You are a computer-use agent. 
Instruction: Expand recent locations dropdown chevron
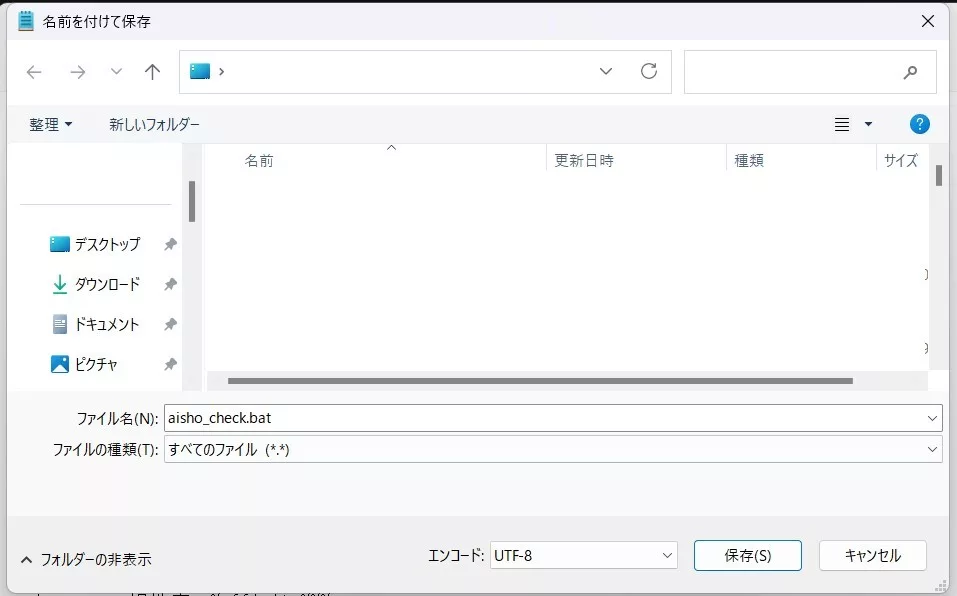[116, 72]
